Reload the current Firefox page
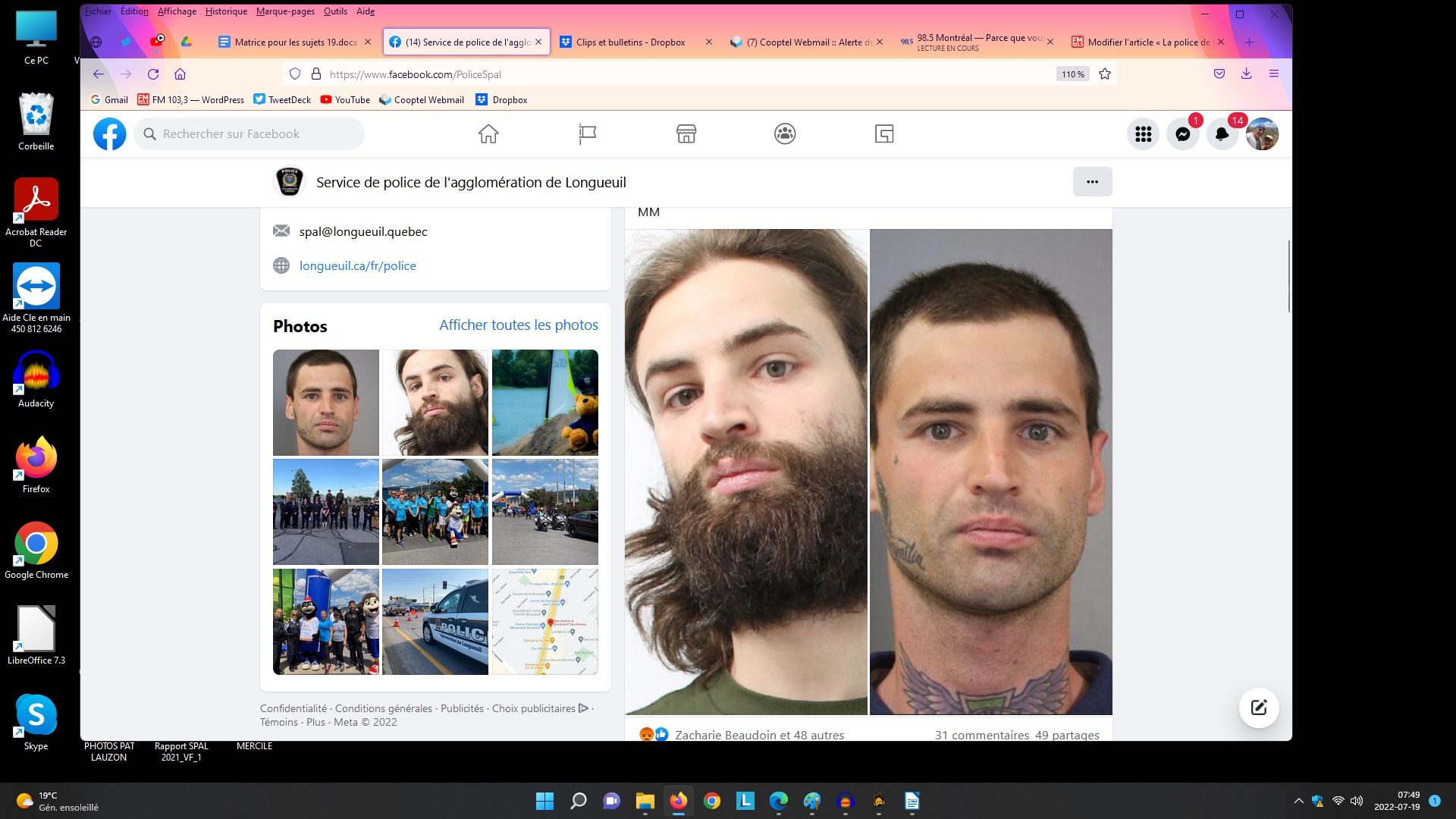 pos(153,74)
